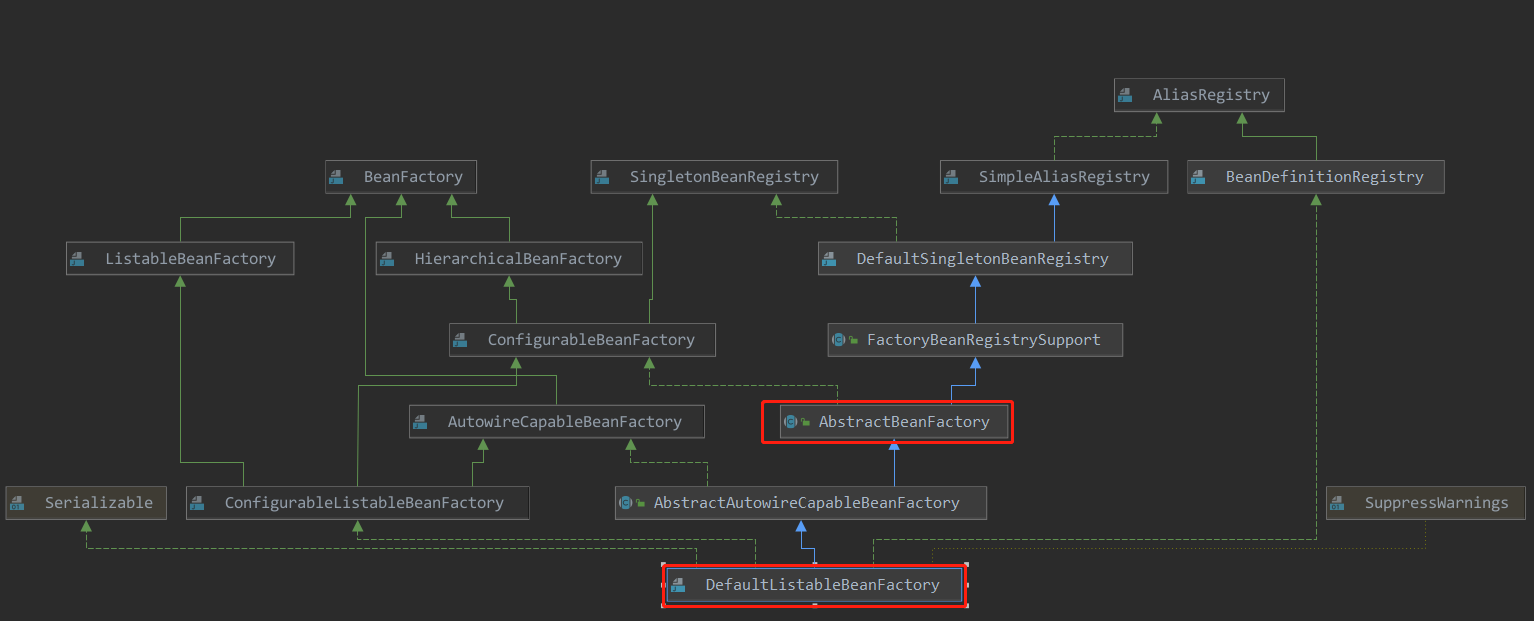Click the BeanDefinitionRegistry node

(1316, 177)
